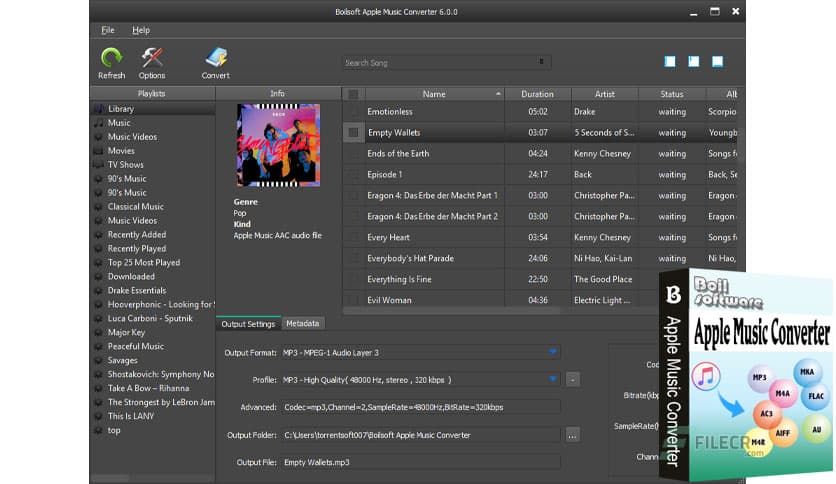Select The Strongest by LeBron James playlist
836x484 pixels.
161,402
